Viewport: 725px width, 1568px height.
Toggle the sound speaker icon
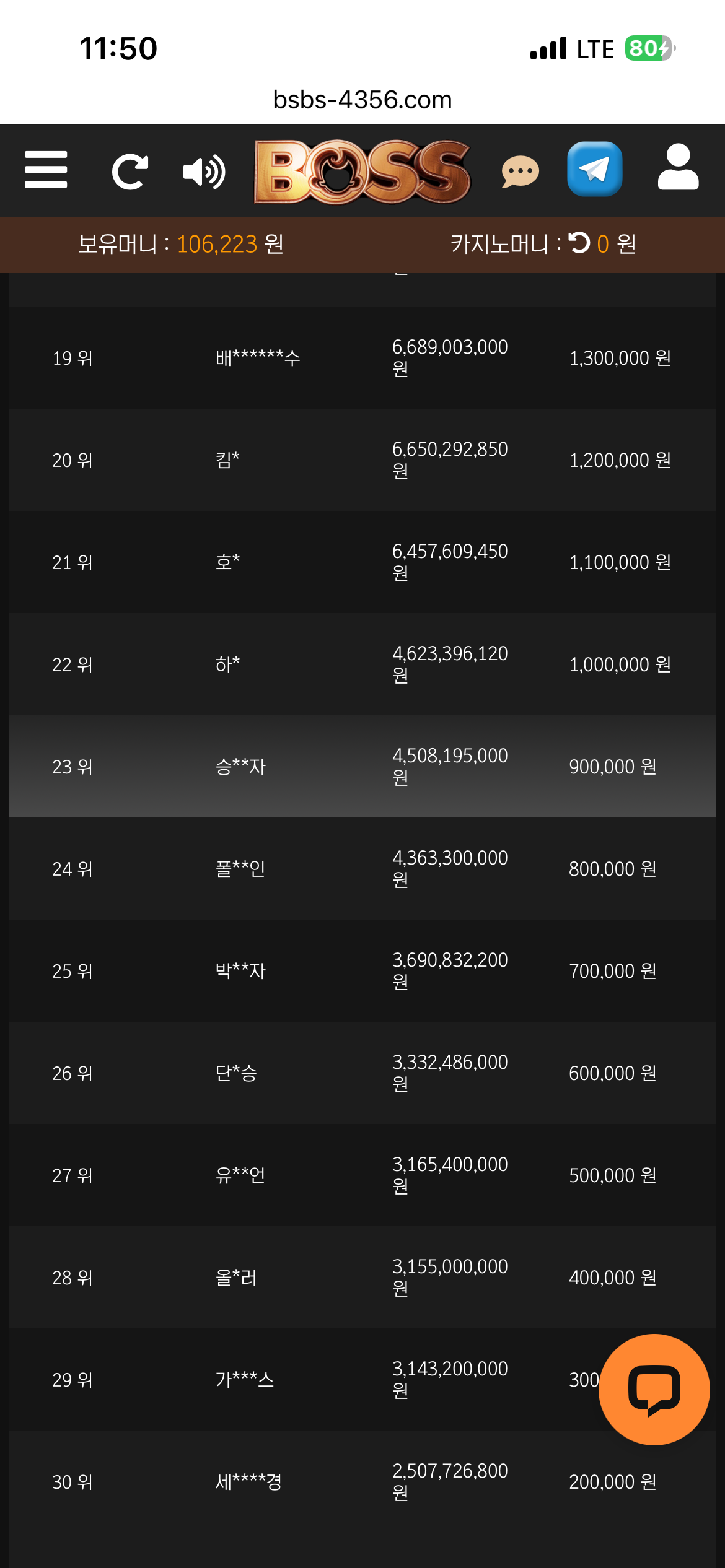(204, 172)
